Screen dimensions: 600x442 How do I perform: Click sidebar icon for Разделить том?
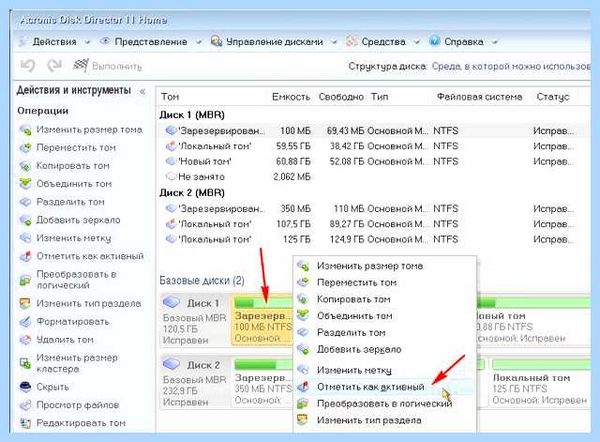pos(25,202)
